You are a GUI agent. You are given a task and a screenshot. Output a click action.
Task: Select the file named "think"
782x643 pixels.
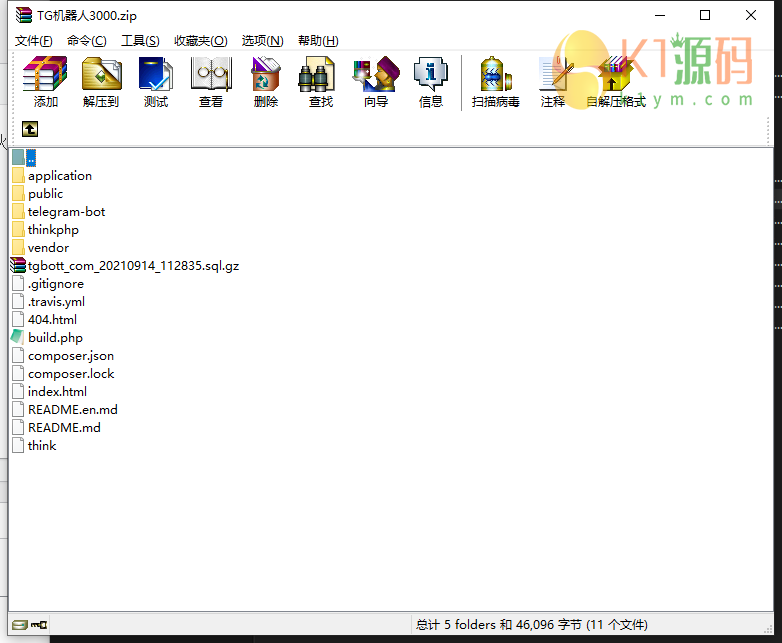pos(42,445)
